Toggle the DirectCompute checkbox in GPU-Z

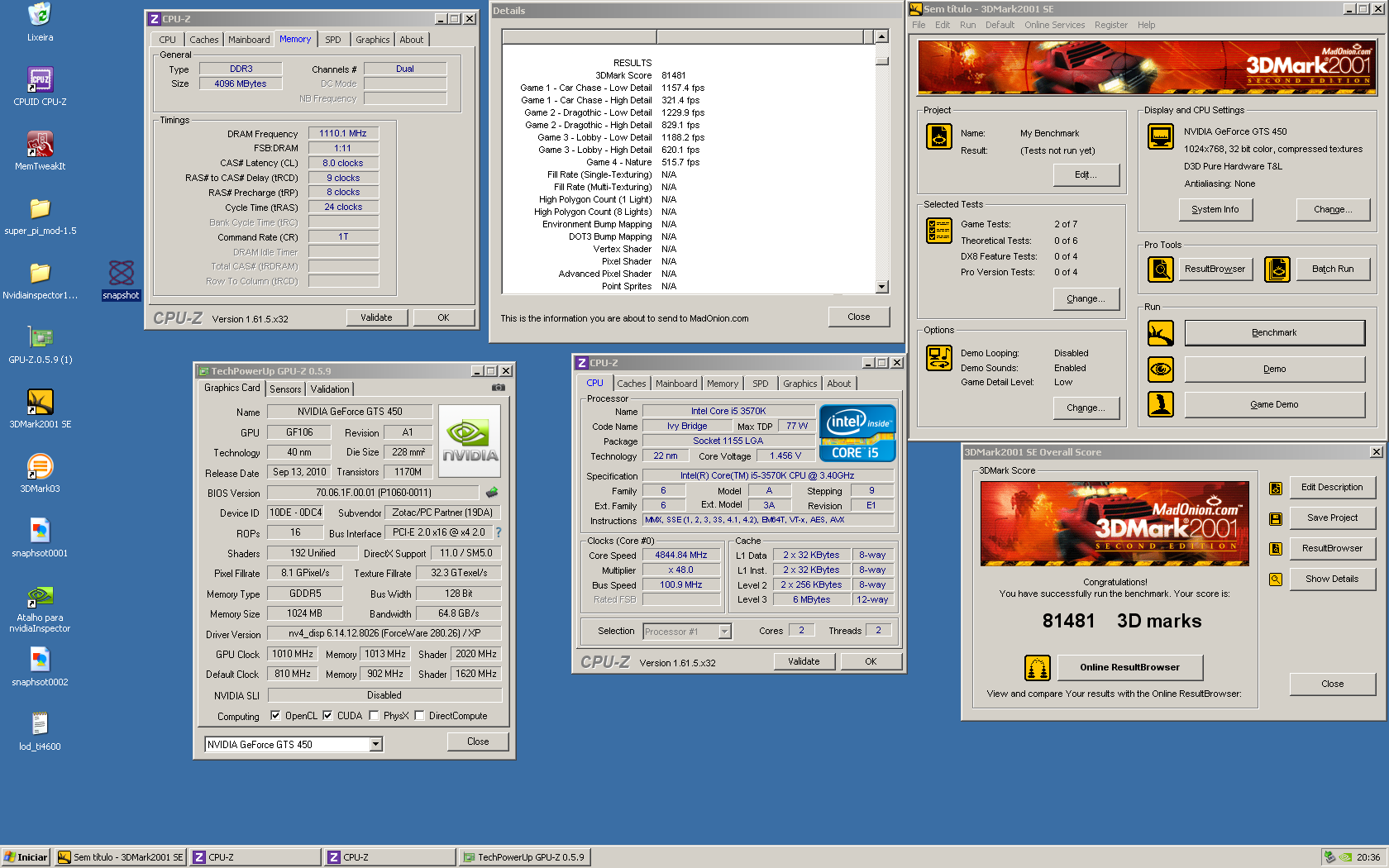click(419, 716)
